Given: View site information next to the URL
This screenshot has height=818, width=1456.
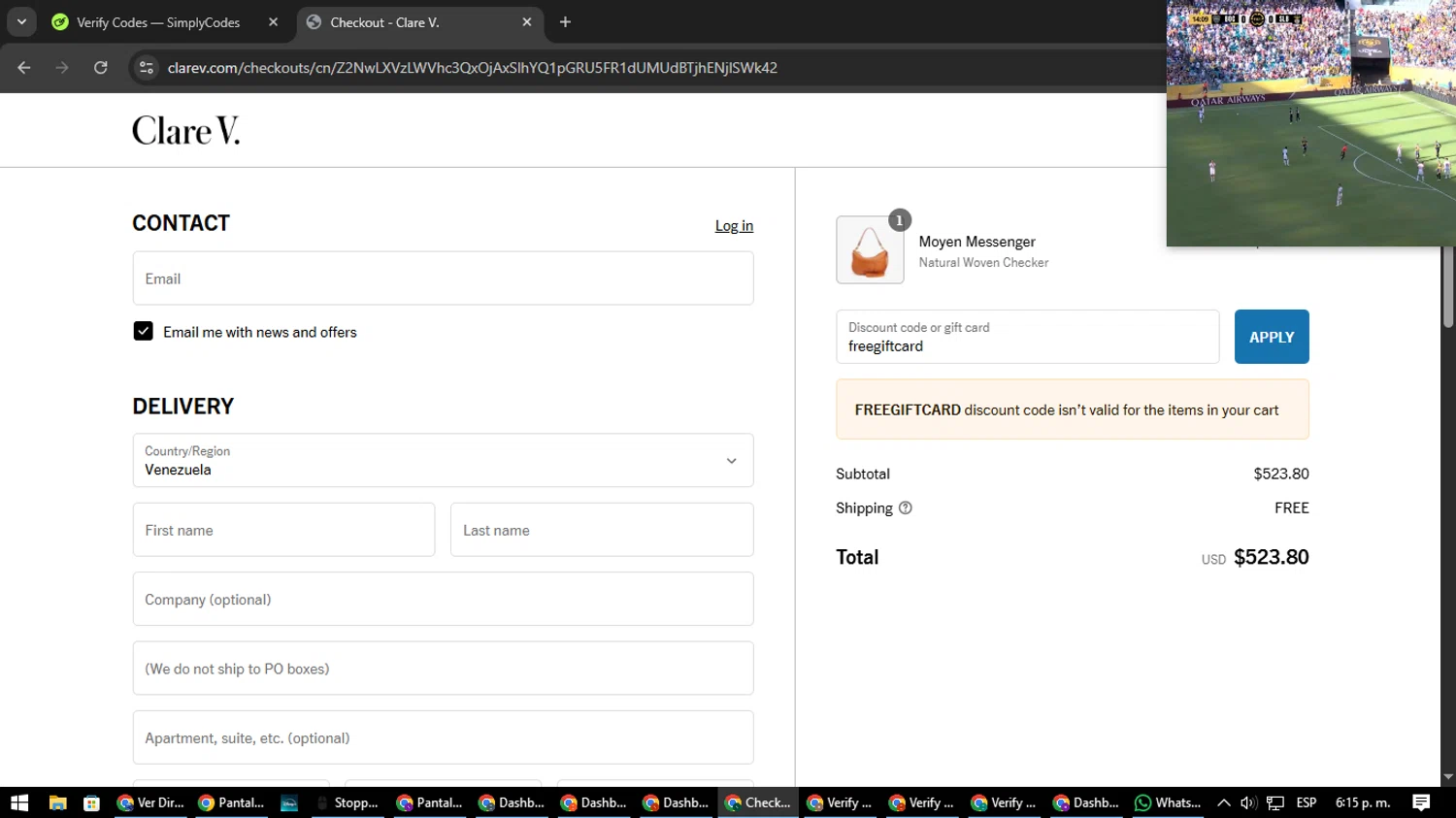Looking at the screenshot, I should [x=147, y=67].
